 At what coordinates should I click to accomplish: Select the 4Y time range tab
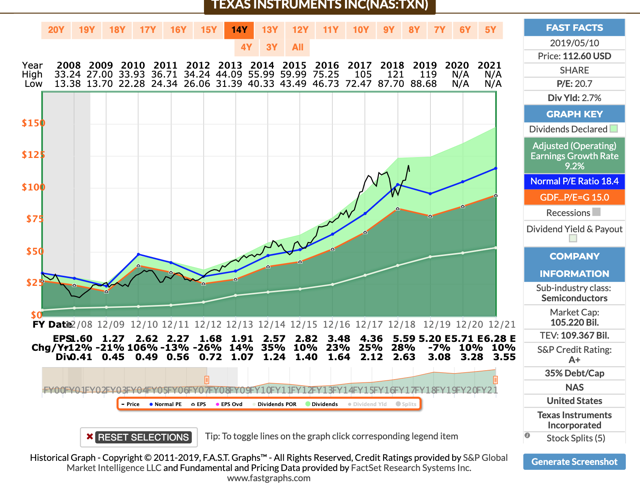click(x=246, y=47)
